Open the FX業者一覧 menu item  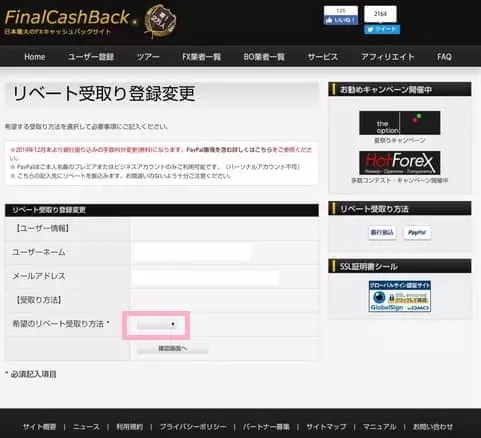tap(201, 57)
